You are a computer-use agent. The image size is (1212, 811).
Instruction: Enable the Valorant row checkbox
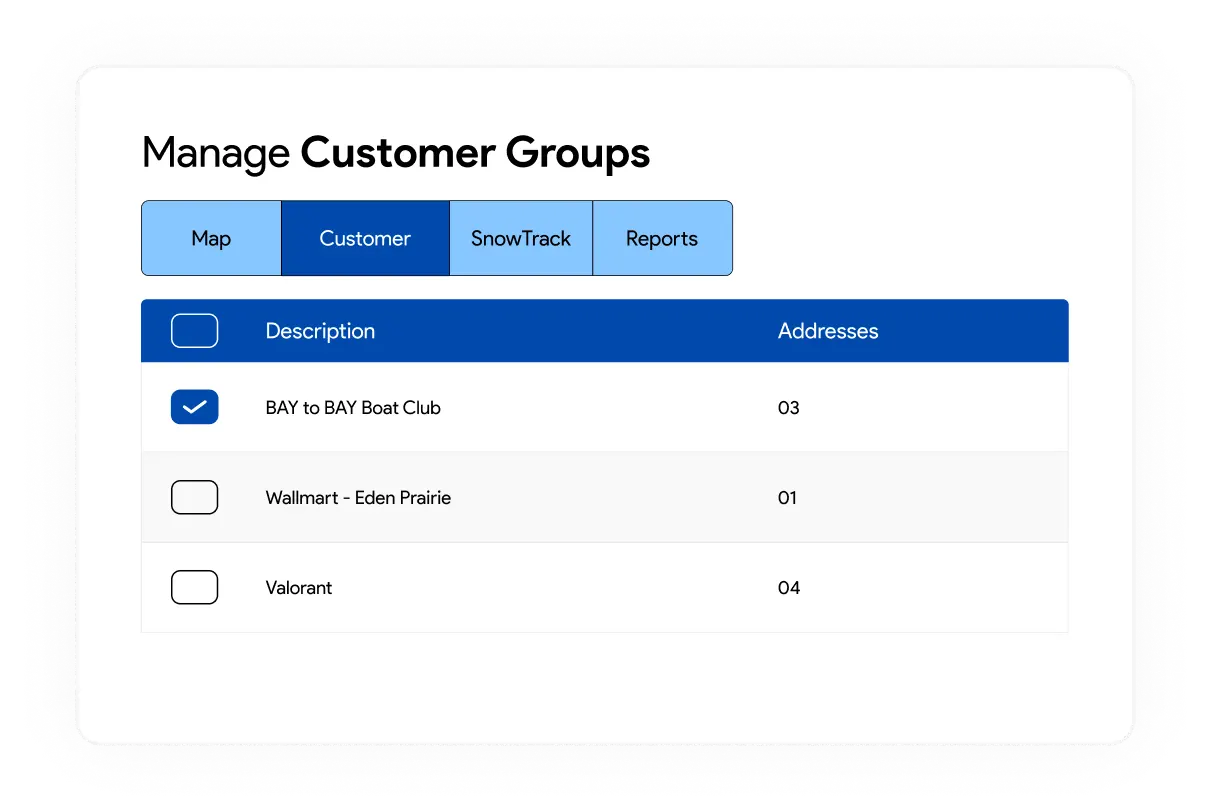(194, 587)
